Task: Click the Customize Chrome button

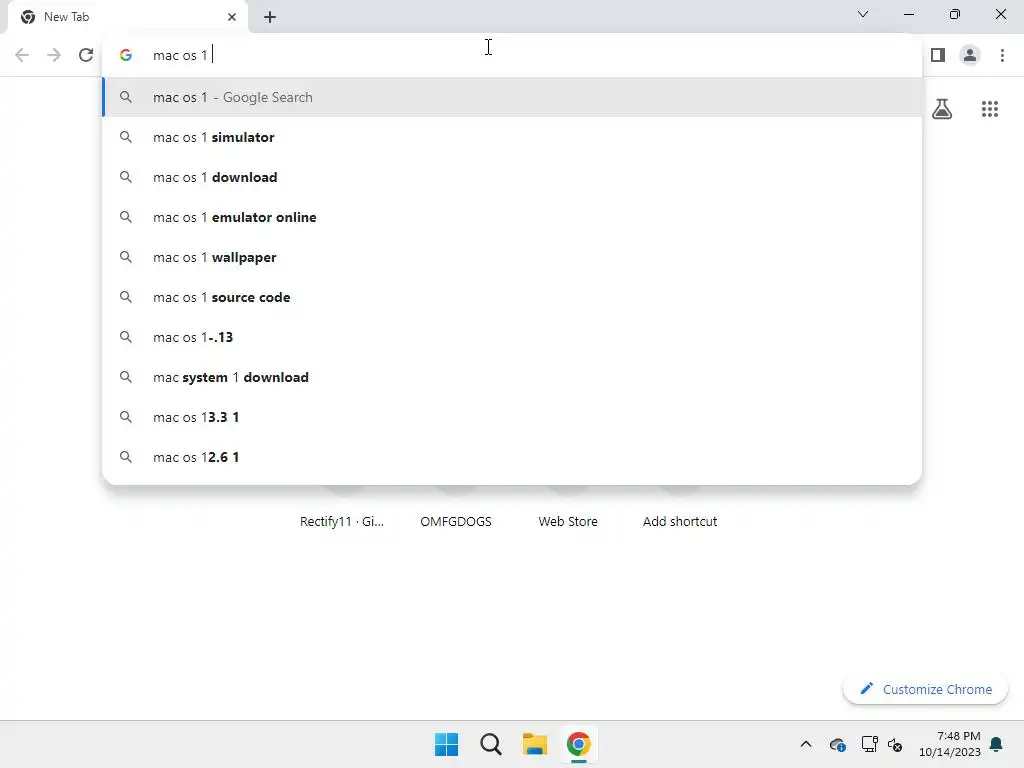Action: [x=925, y=689]
